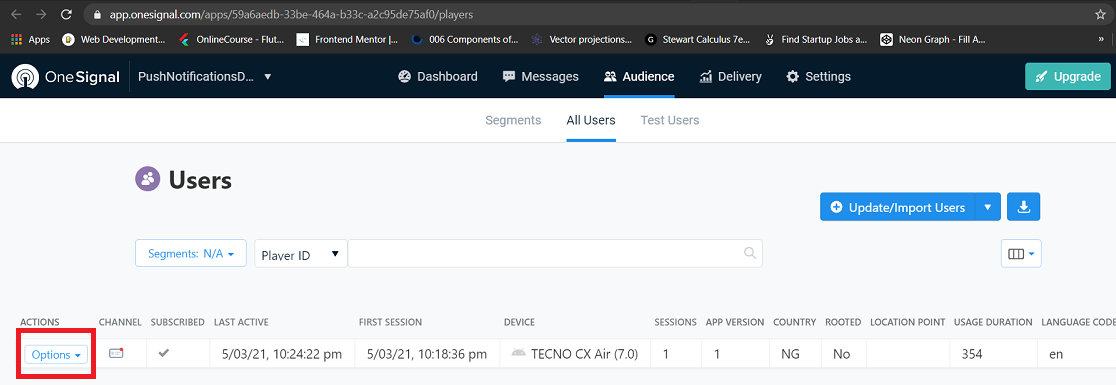The image size is (1116, 385).
Task: Click the usage duration value 354
Action: click(x=972, y=354)
